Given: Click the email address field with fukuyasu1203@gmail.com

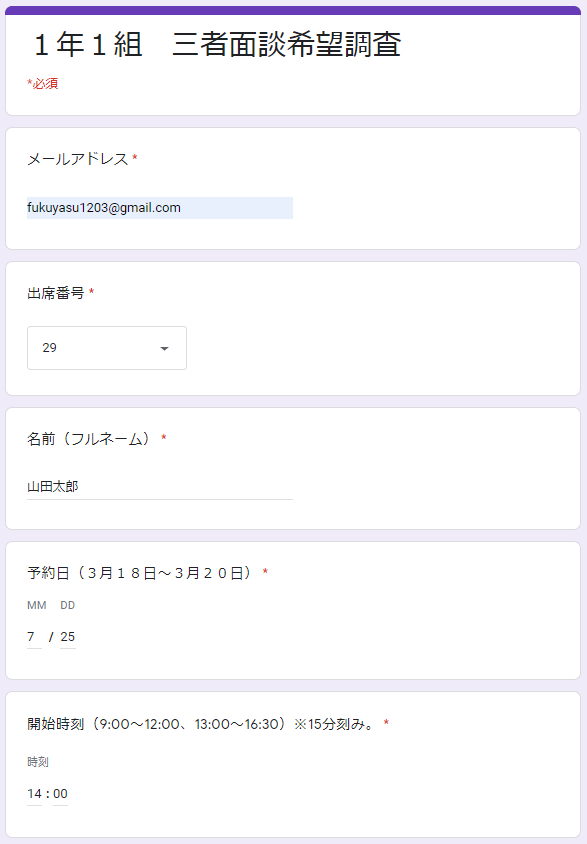Looking at the screenshot, I should point(160,208).
